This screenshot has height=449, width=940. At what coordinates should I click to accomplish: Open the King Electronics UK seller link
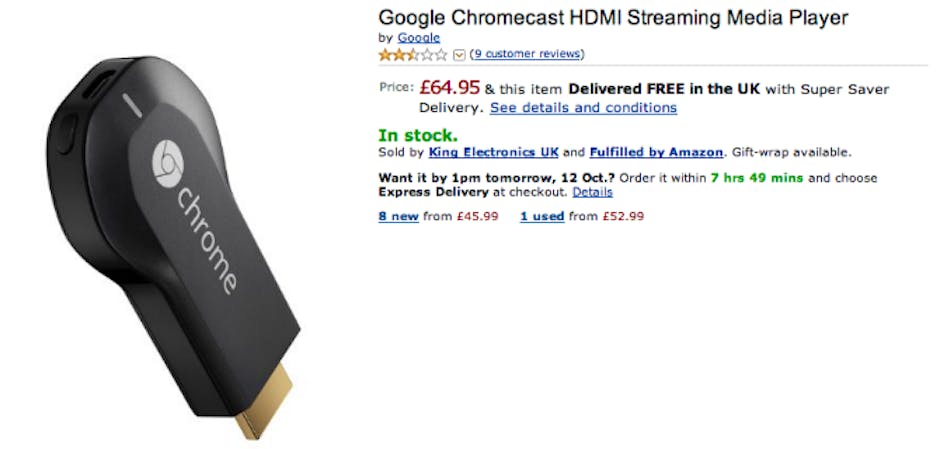coord(493,152)
